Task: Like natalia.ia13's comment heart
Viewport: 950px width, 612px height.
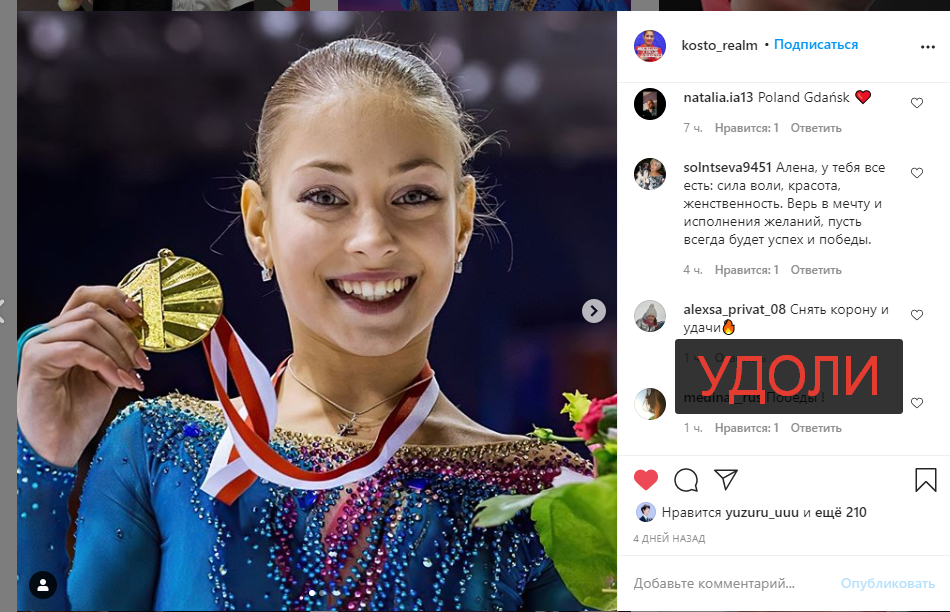Action: point(917,103)
